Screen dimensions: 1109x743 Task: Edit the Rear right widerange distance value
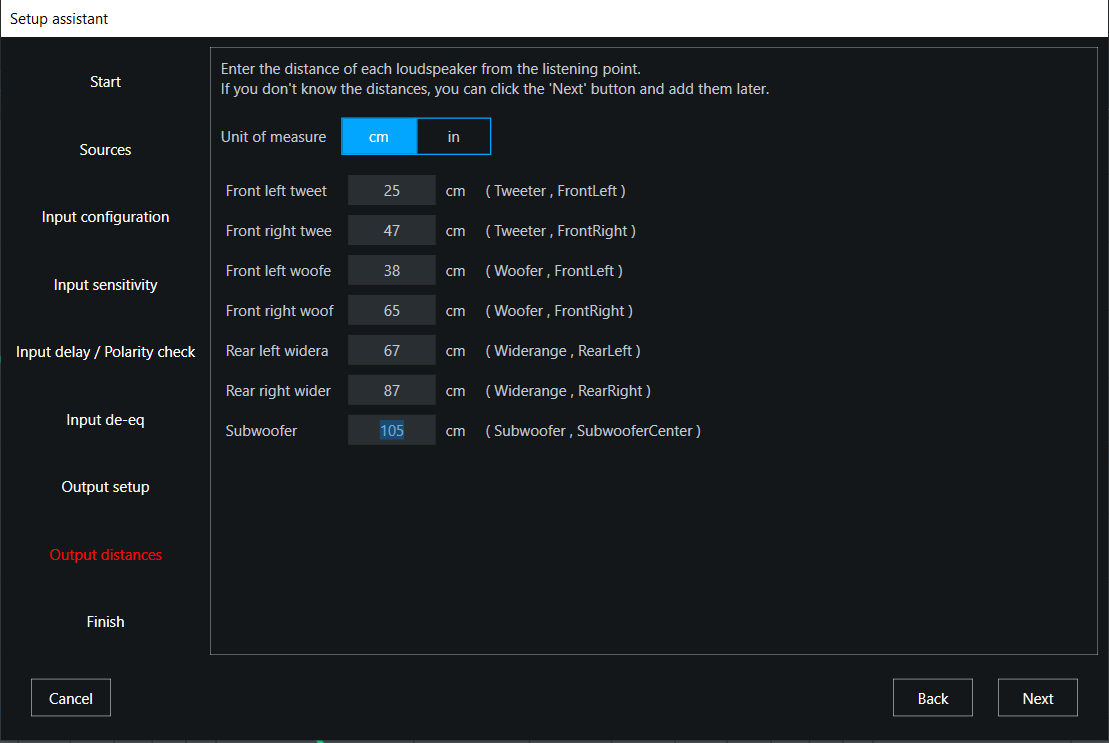click(391, 391)
